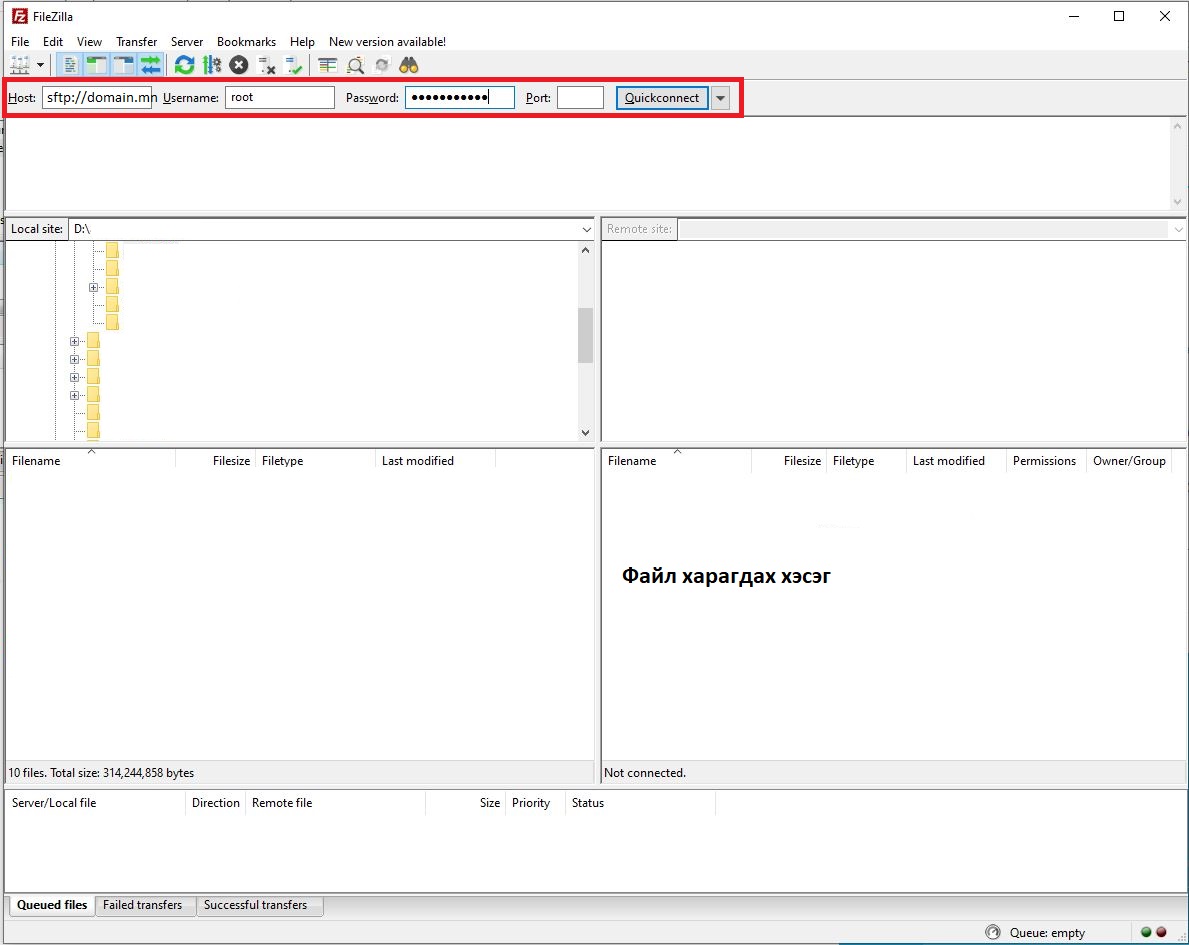The image size is (1189, 945).
Task: Open the Help menu
Action: click(x=302, y=42)
